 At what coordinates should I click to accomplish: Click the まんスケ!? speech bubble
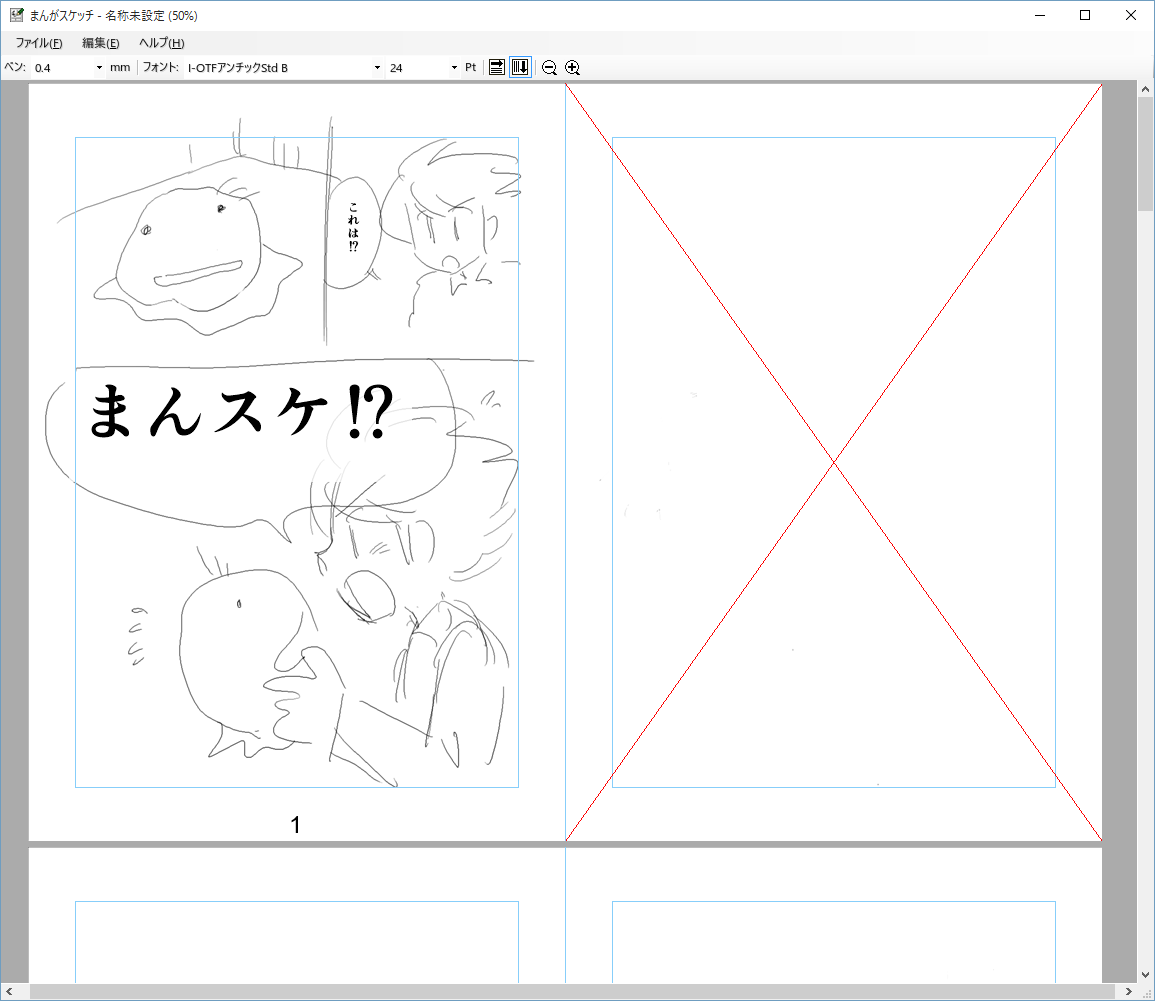coord(240,408)
